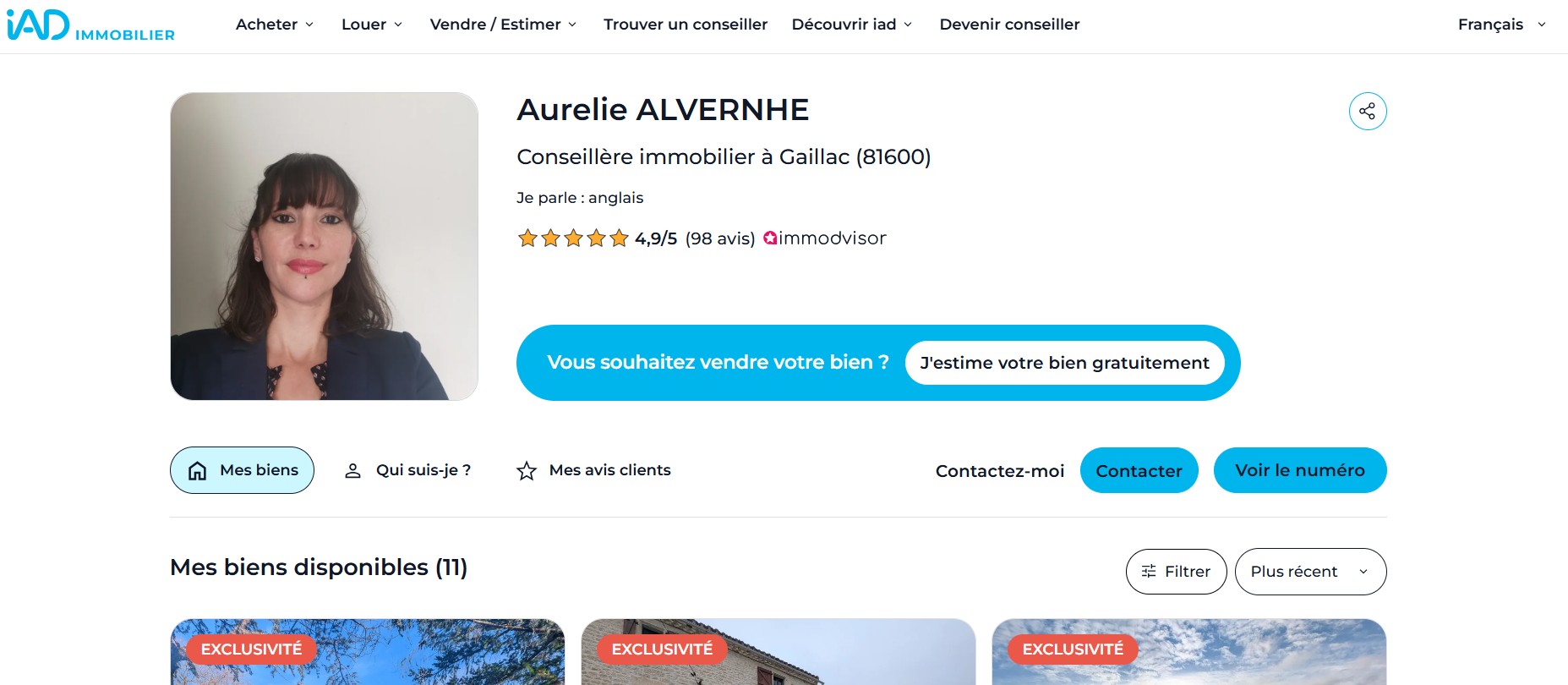Click Aurelie's profile photo
The image size is (1568, 685).
click(x=325, y=246)
